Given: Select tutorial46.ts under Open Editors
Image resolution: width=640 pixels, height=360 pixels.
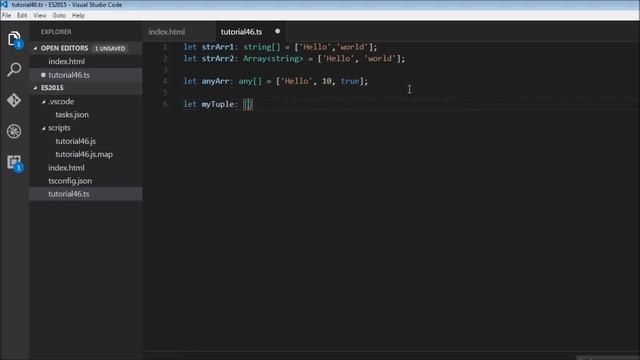Looking at the screenshot, I should 69,75.
